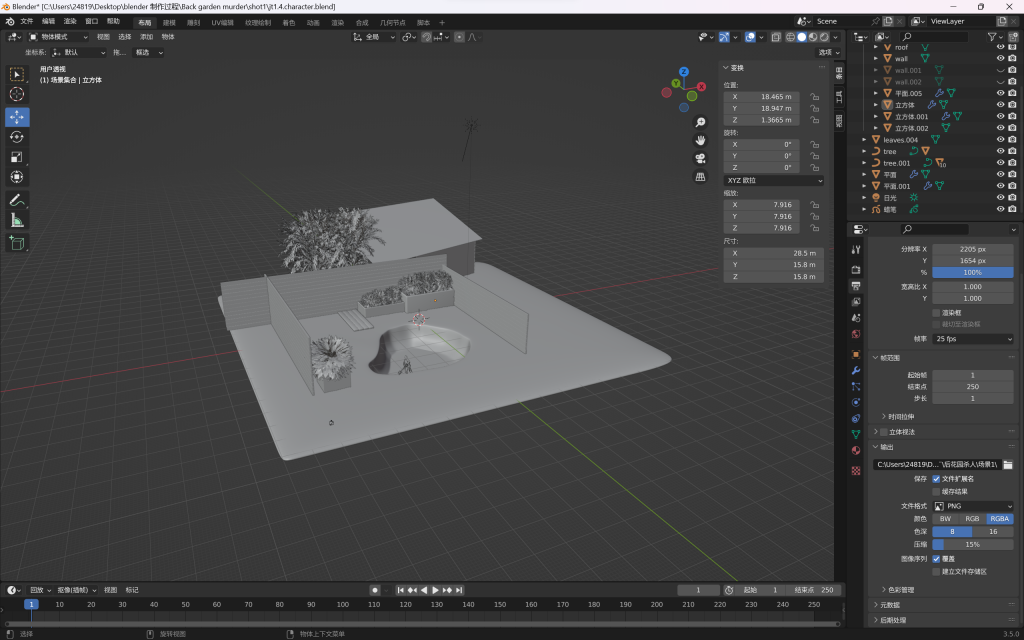
Task: Select the Rotate tool in the viewport toolbar
Action: point(17,136)
